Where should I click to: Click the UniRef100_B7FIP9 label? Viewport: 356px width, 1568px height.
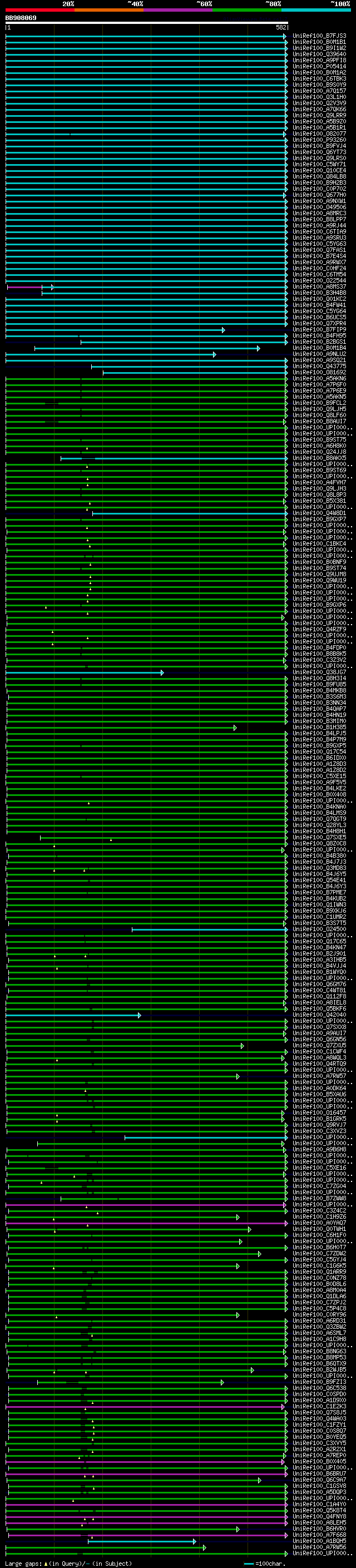click(x=319, y=329)
